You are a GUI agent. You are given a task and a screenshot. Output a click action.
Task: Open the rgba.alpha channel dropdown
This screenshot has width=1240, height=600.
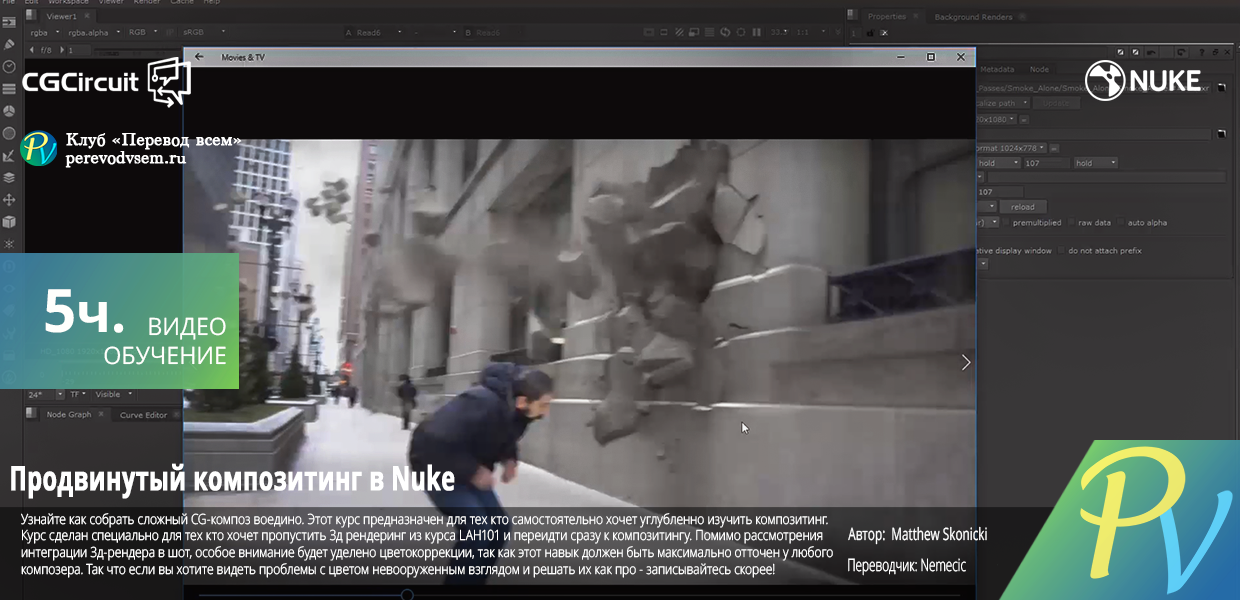pyautogui.click(x=94, y=32)
